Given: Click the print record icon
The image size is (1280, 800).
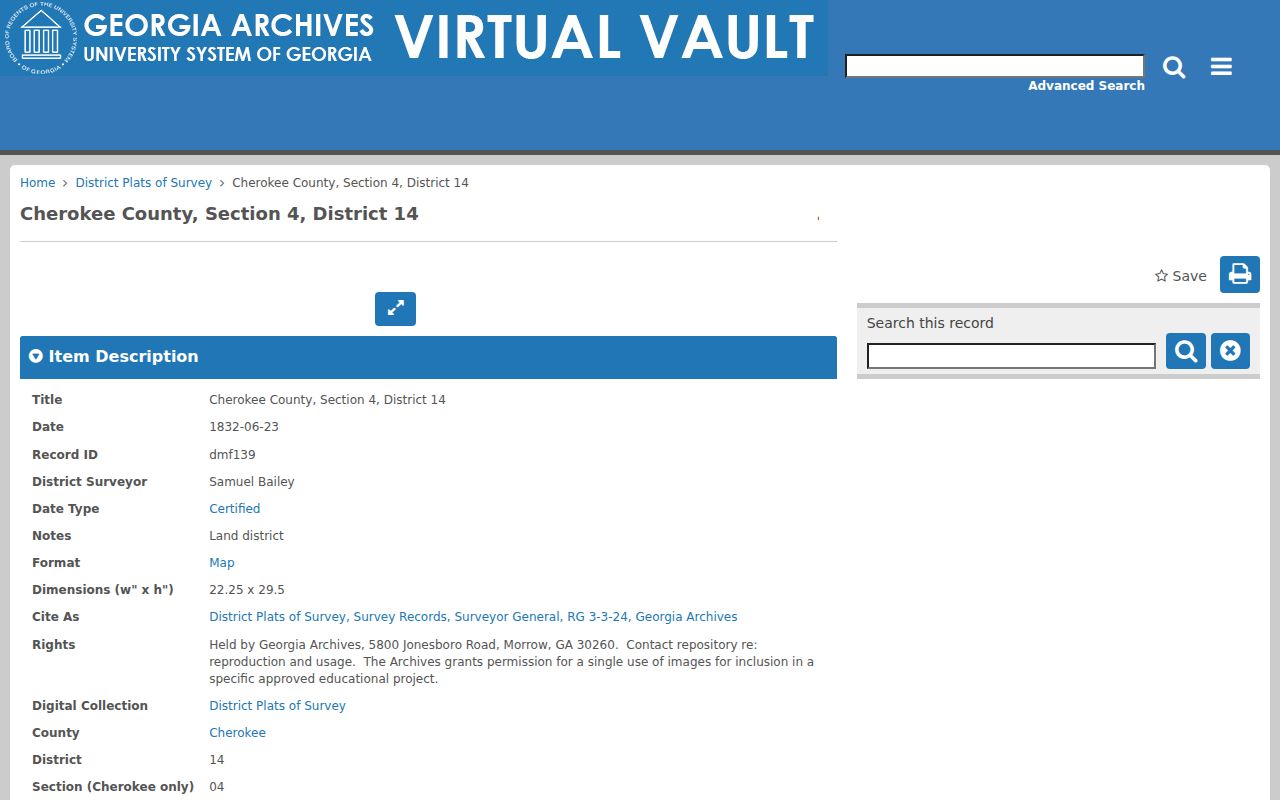Looking at the screenshot, I should (1240, 275).
